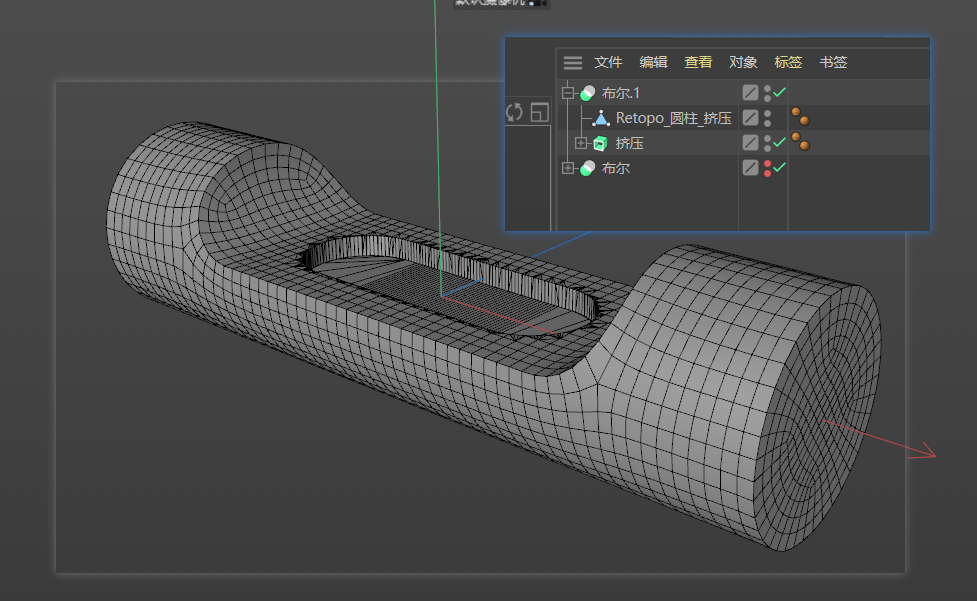Click the bottom 布尔 boolean object icon

click(587, 169)
